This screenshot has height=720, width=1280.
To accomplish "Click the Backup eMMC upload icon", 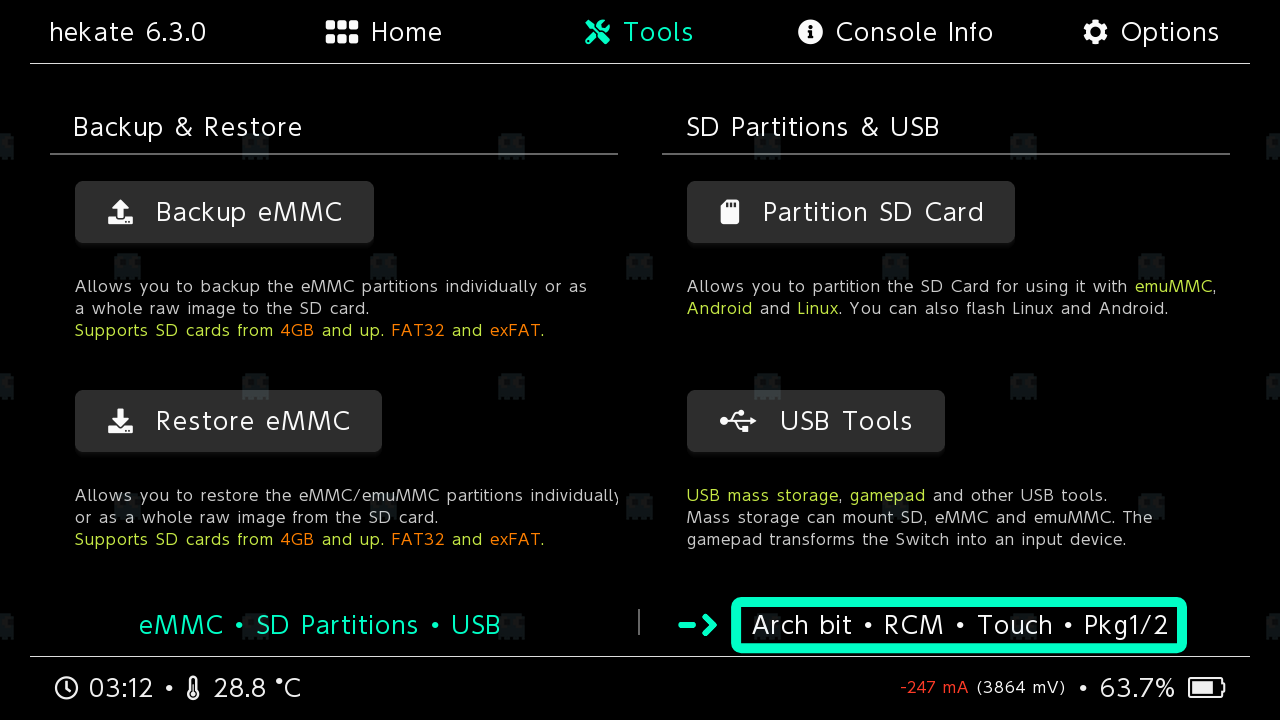I will coord(120,212).
